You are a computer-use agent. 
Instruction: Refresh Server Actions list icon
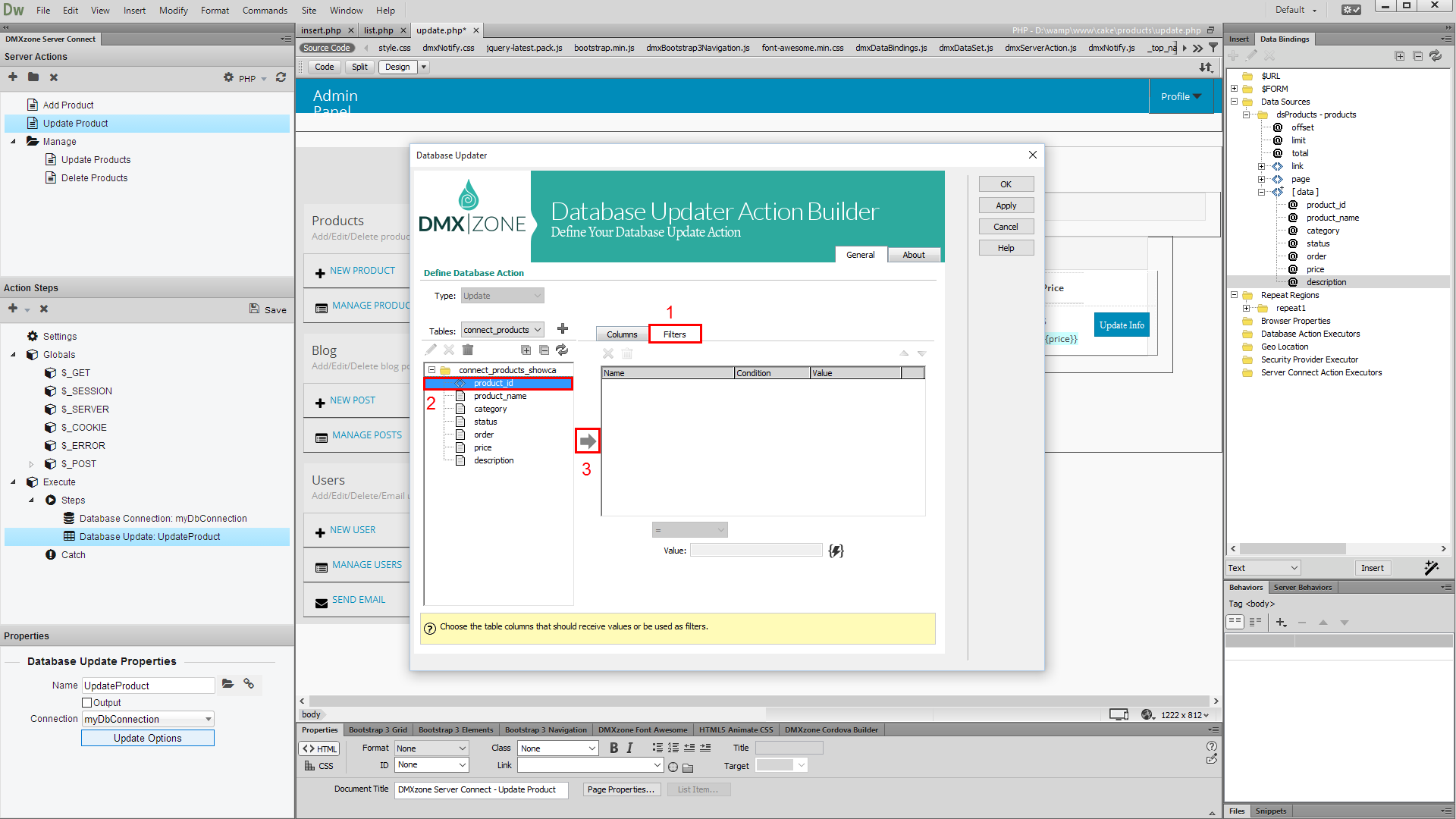pos(281,77)
